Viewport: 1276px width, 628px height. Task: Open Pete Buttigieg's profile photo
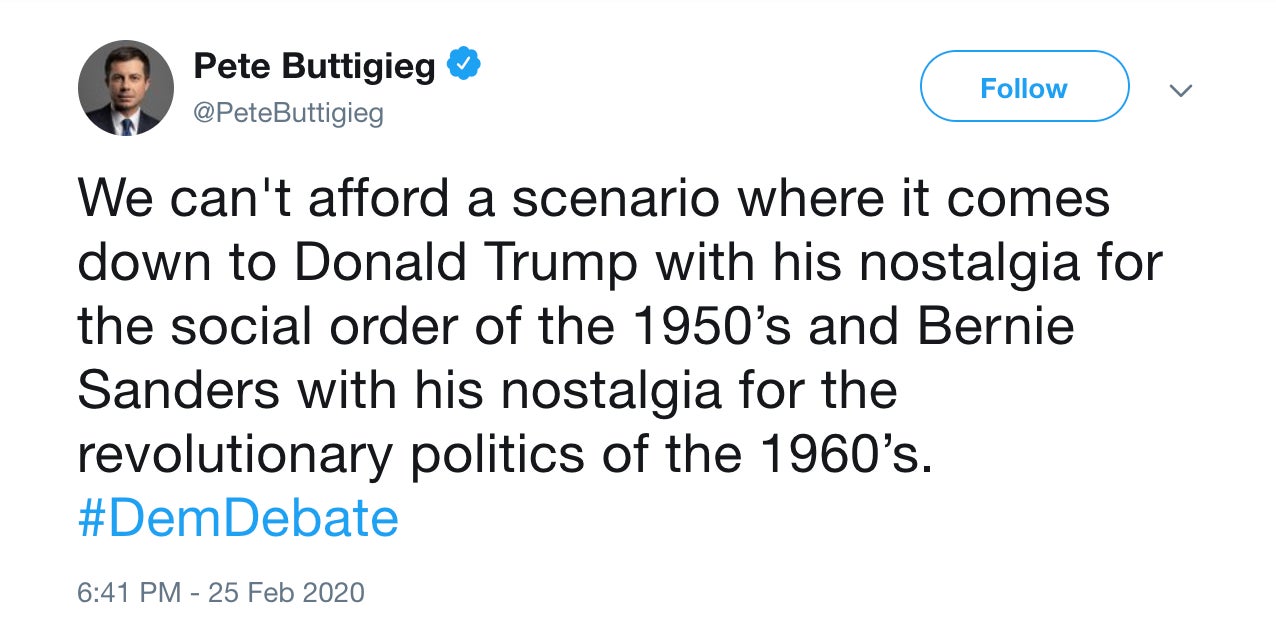pos(125,88)
